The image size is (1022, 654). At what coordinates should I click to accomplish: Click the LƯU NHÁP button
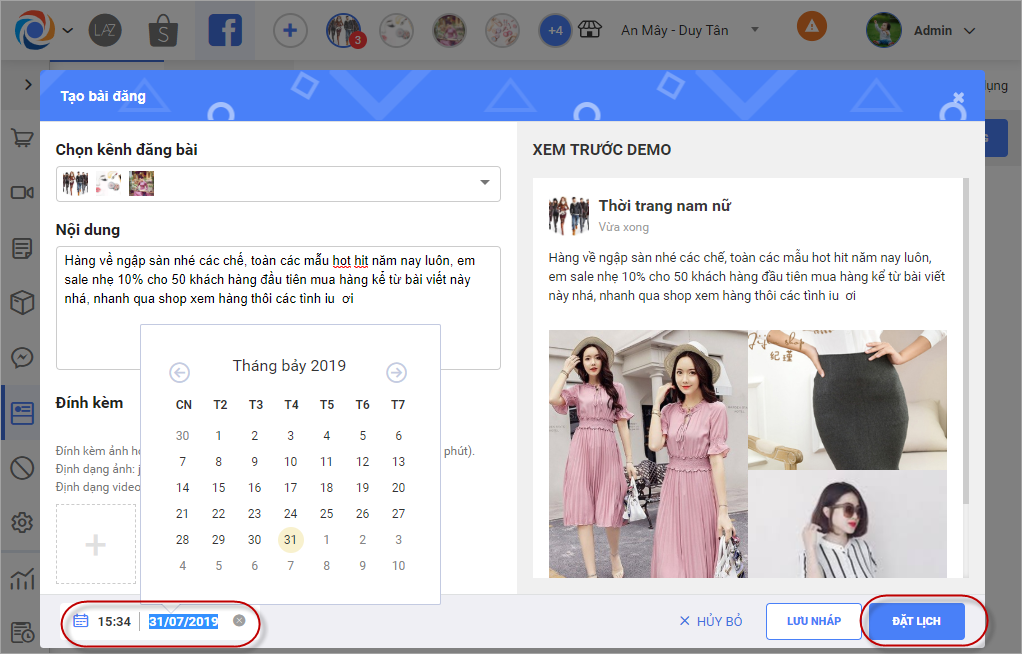813,621
